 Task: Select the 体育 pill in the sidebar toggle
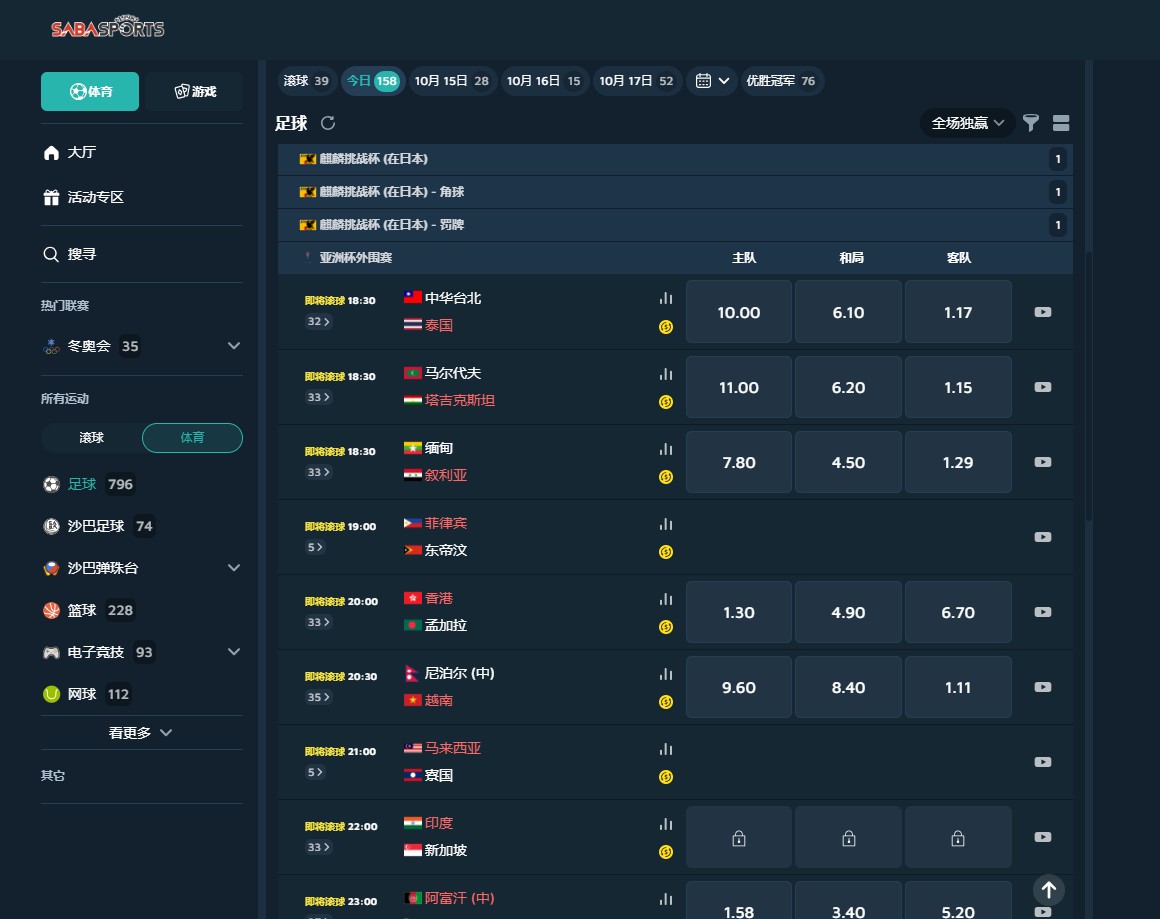pyautogui.click(x=192, y=437)
